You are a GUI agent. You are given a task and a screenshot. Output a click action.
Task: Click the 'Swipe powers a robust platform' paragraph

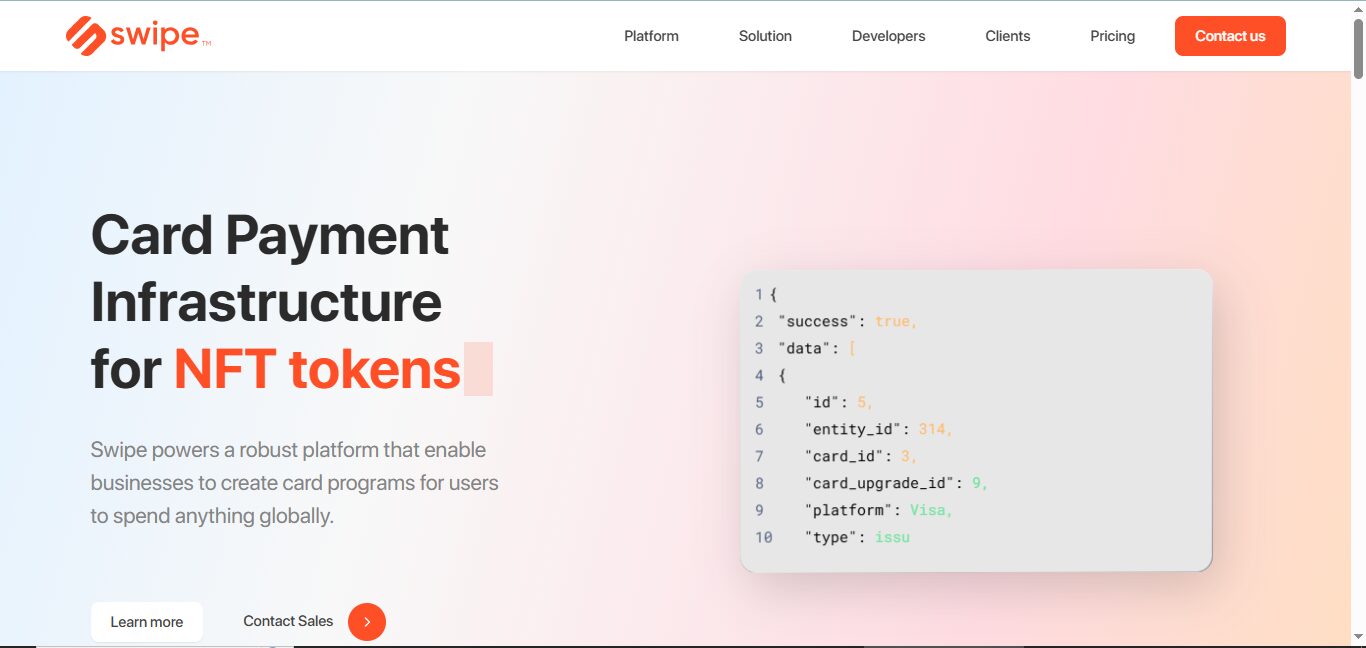[294, 483]
